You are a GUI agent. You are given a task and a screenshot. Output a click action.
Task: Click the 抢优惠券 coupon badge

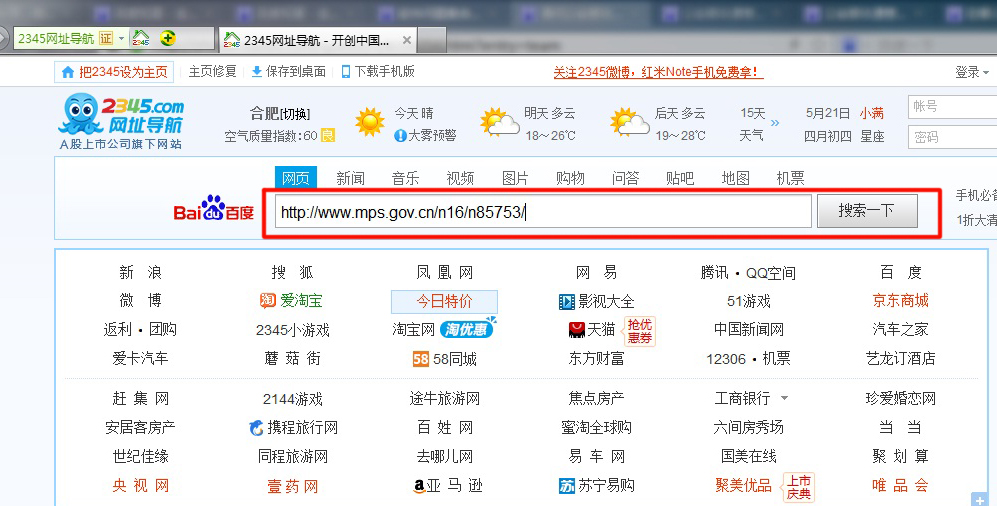[x=639, y=331]
